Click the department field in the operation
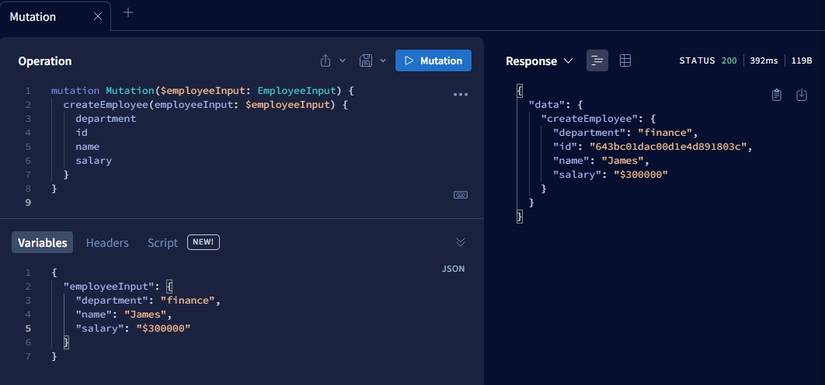Viewport: 825px width, 385px height. point(106,118)
